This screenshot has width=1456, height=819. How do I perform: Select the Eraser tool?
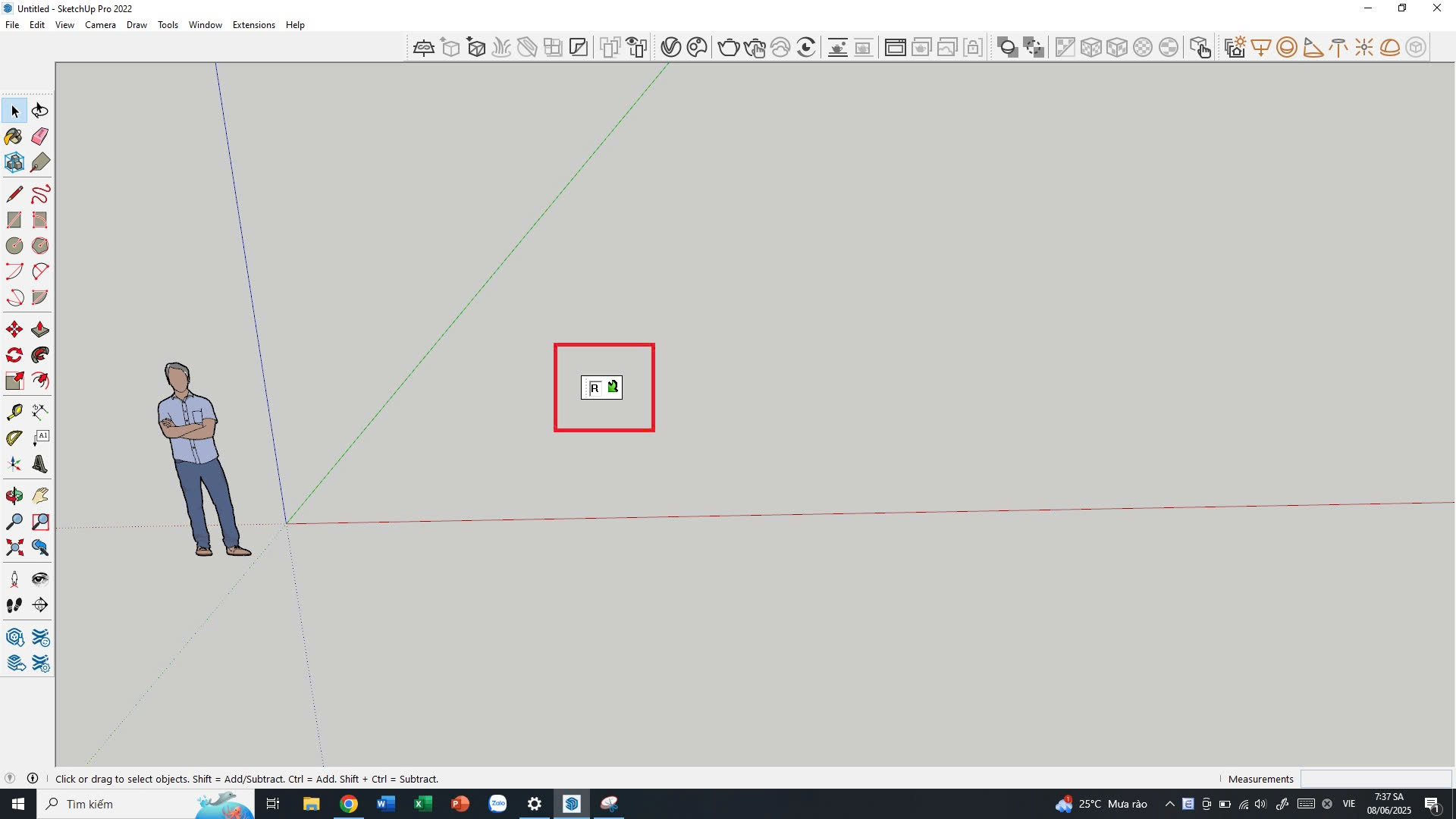pos(40,136)
